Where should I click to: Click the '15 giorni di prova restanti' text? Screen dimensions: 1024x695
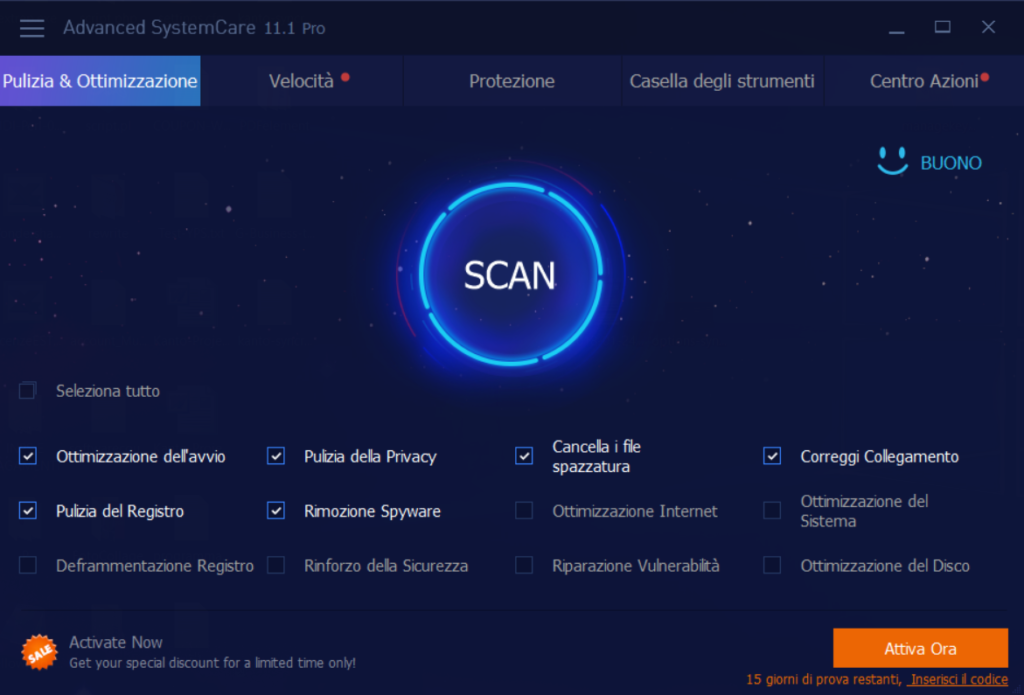tap(823, 679)
